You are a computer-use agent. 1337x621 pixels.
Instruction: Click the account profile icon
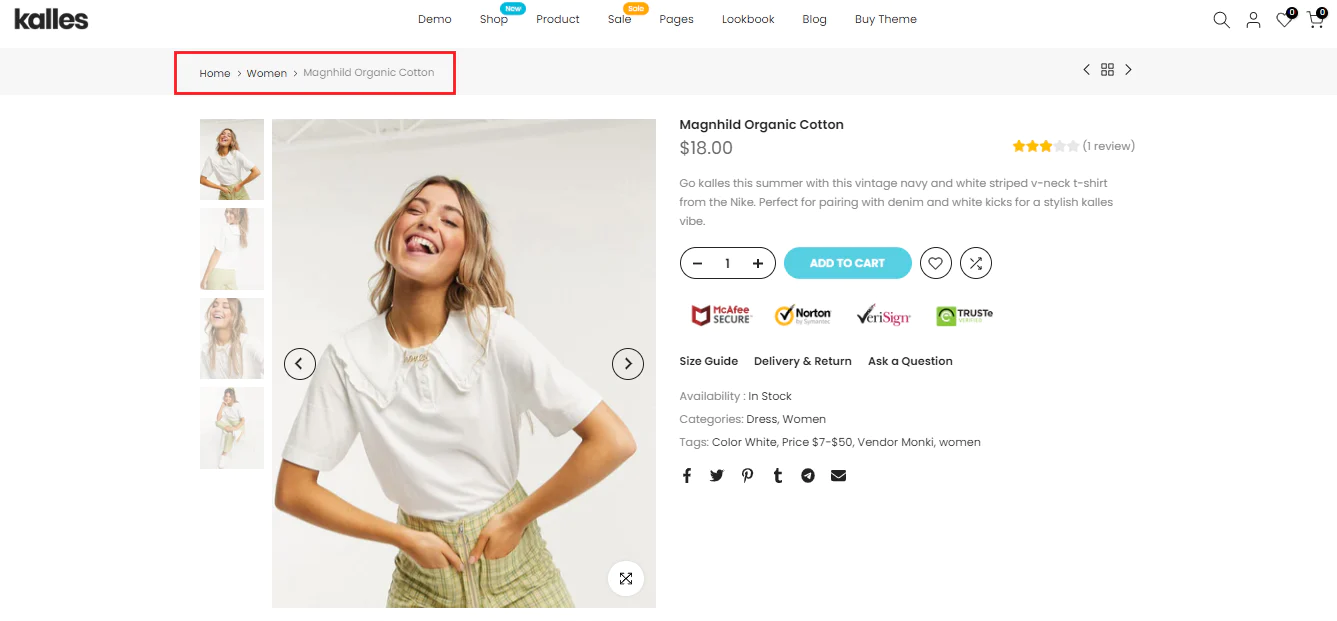(x=1253, y=19)
